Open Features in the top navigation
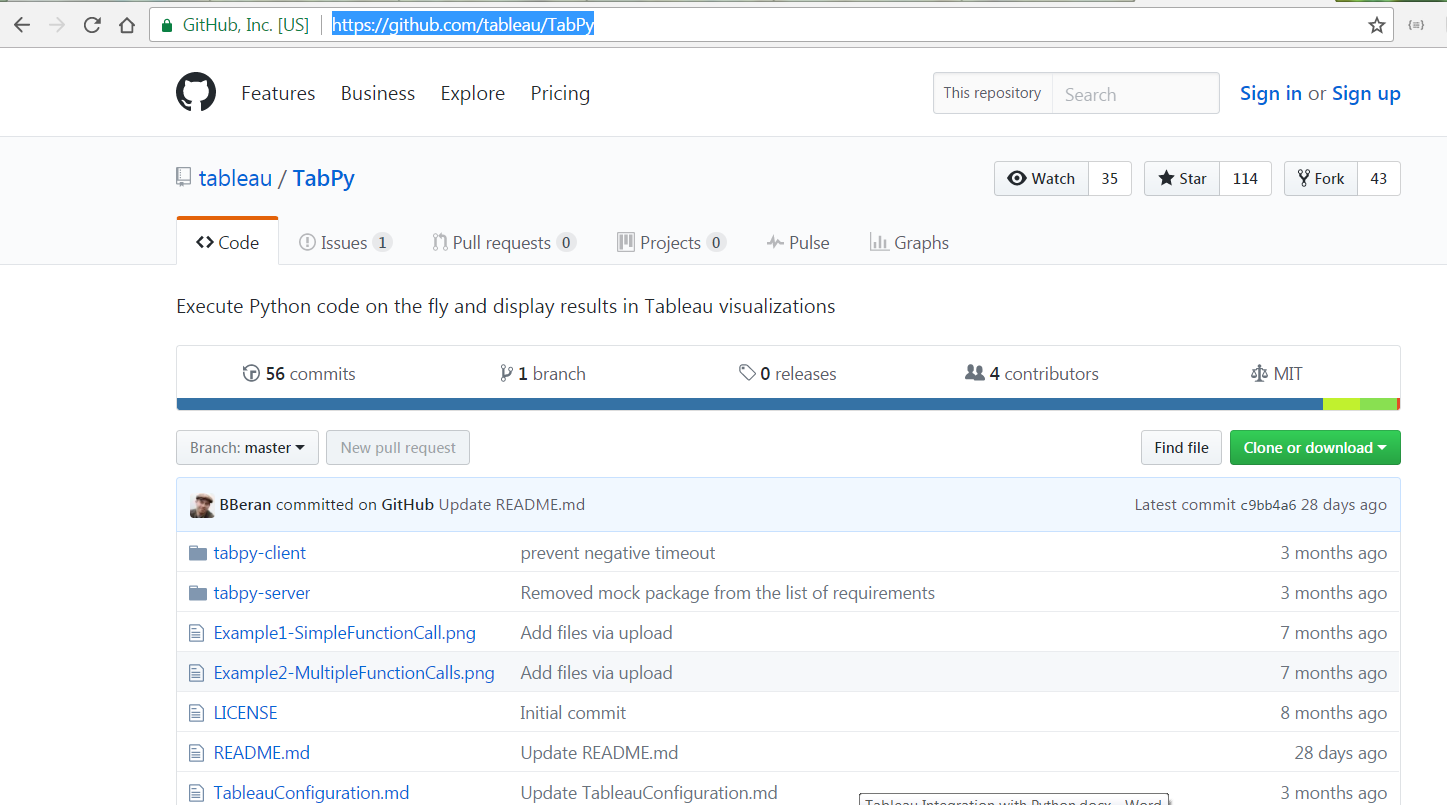 pyautogui.click(x=278, y=93)
